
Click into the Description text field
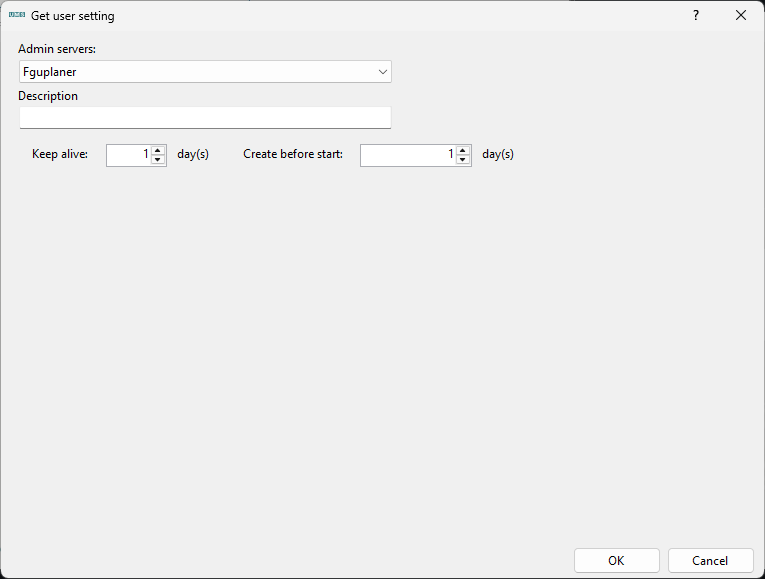coord(205,118)
